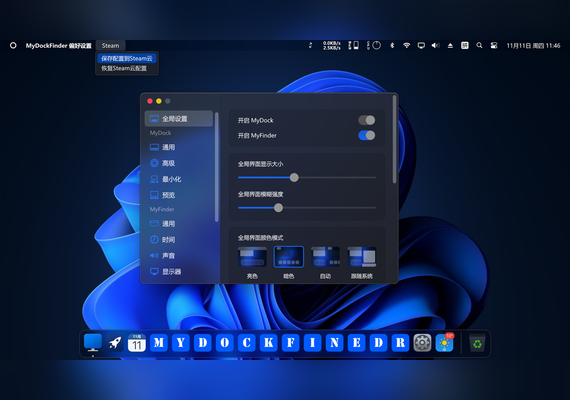570x400 pixels.
Task: Click the letter K icon in the dock
Action: tap(269, 343)
